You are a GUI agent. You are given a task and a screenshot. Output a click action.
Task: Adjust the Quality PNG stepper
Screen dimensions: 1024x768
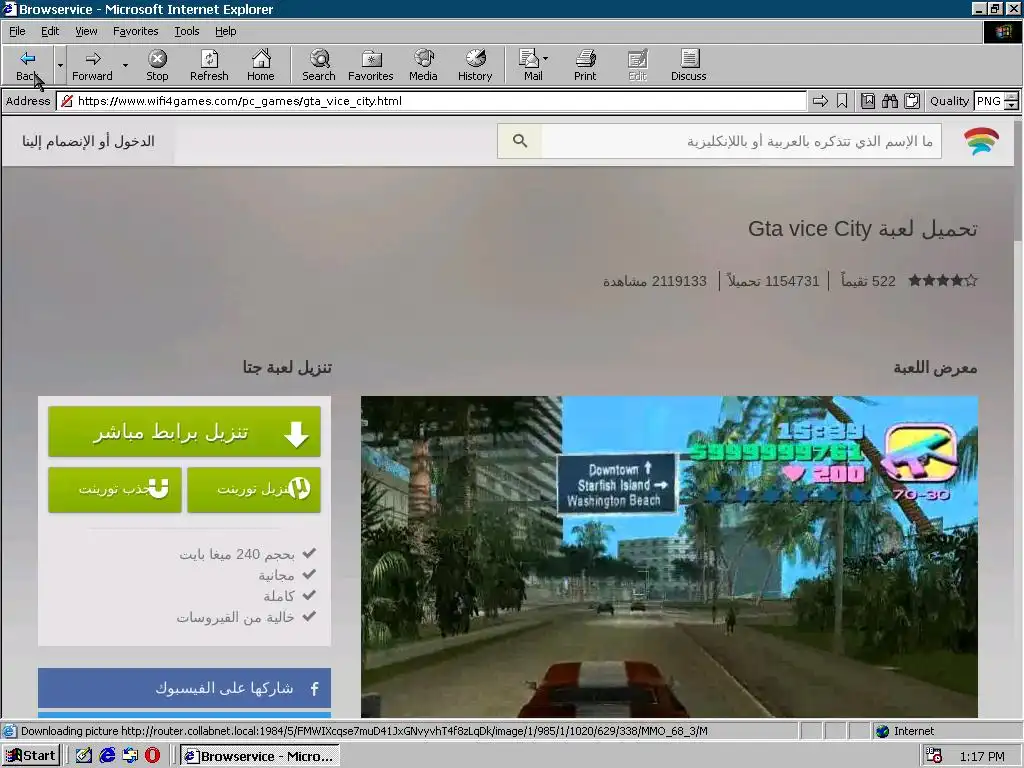[1011, 101]
